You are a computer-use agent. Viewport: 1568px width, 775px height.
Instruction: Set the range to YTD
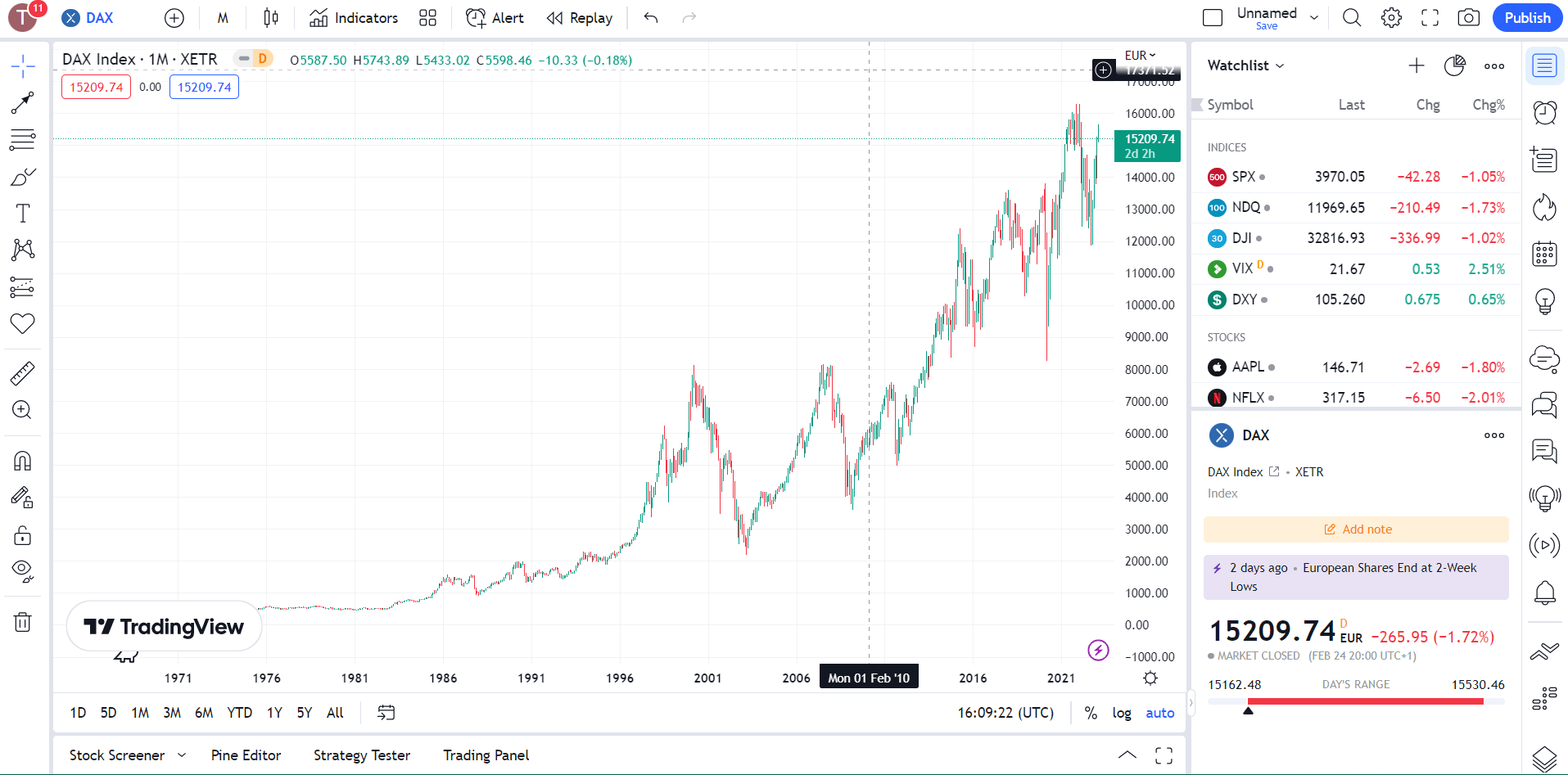[x=239, y=713]
